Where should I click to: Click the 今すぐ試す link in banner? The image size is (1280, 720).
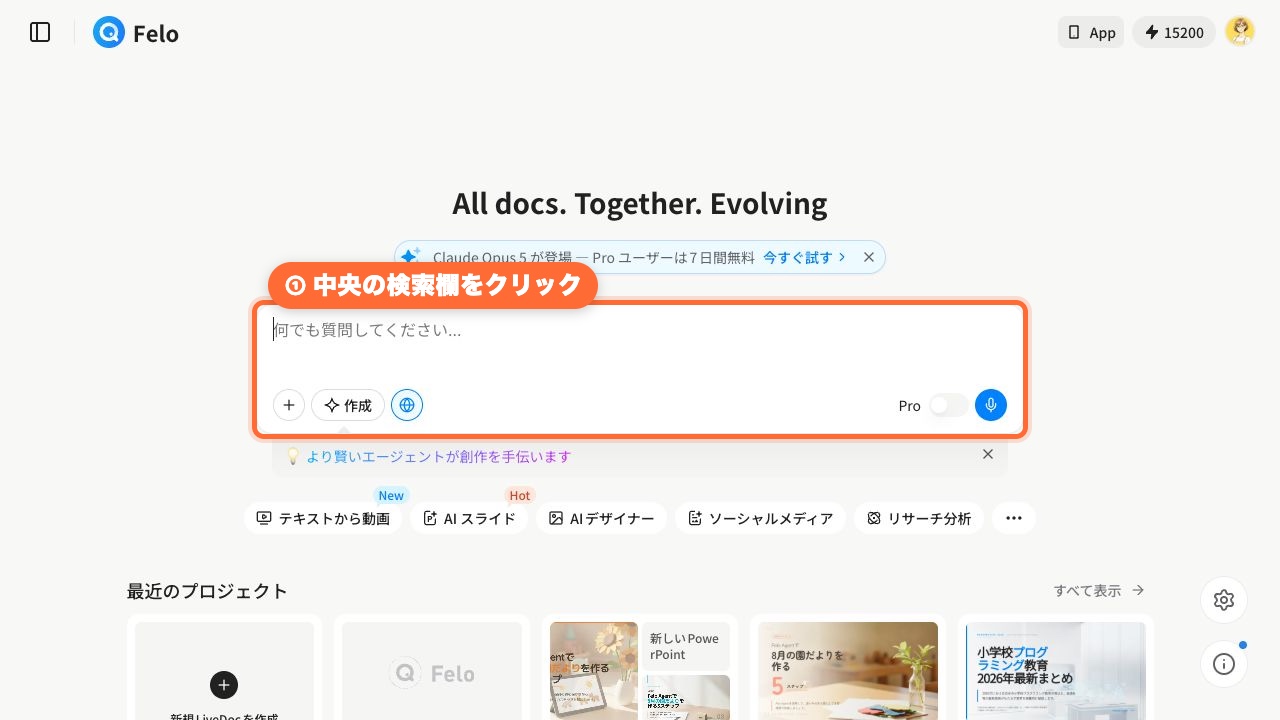coord(804,257)
